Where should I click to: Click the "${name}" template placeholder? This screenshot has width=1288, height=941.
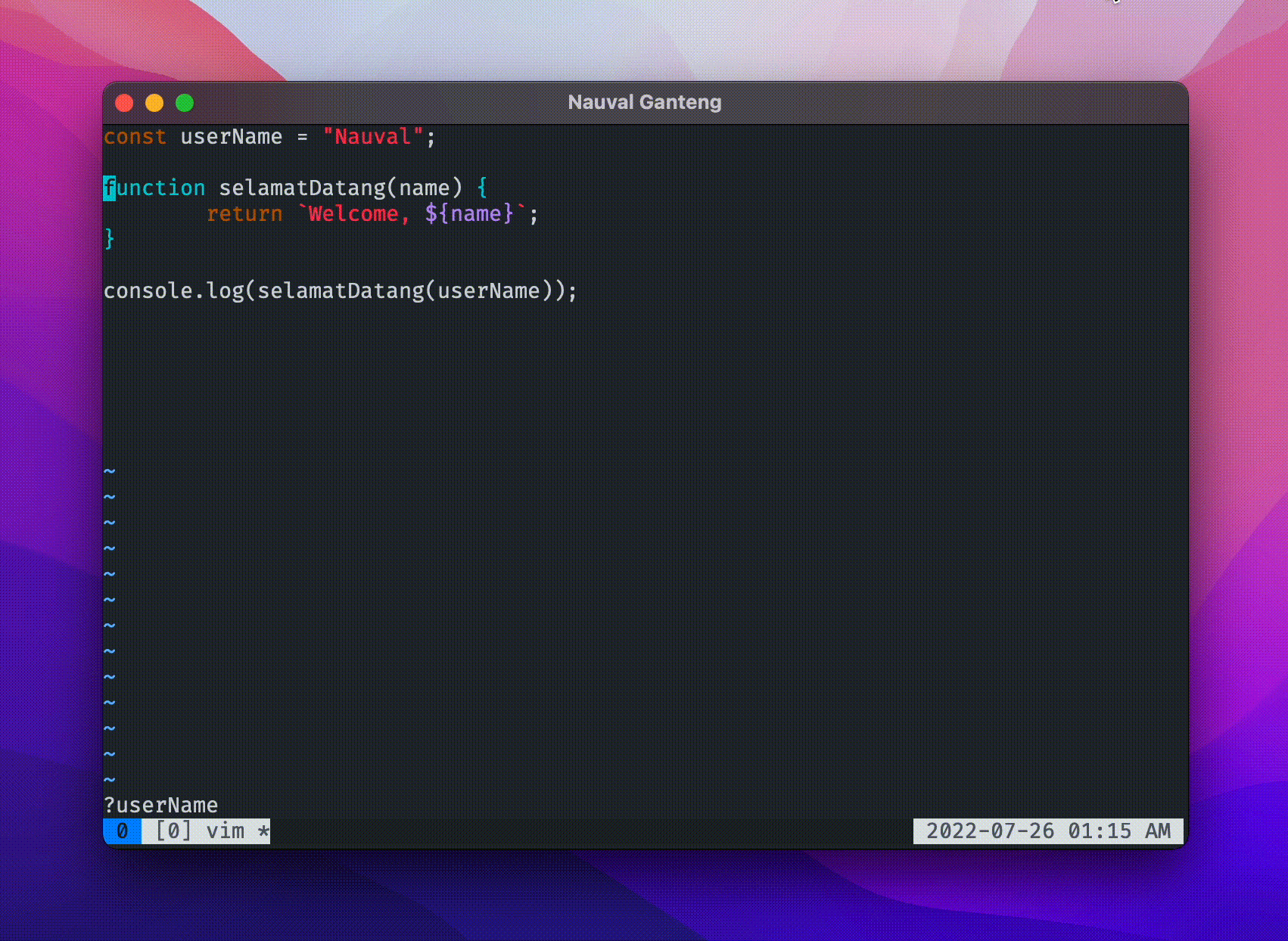468,214
